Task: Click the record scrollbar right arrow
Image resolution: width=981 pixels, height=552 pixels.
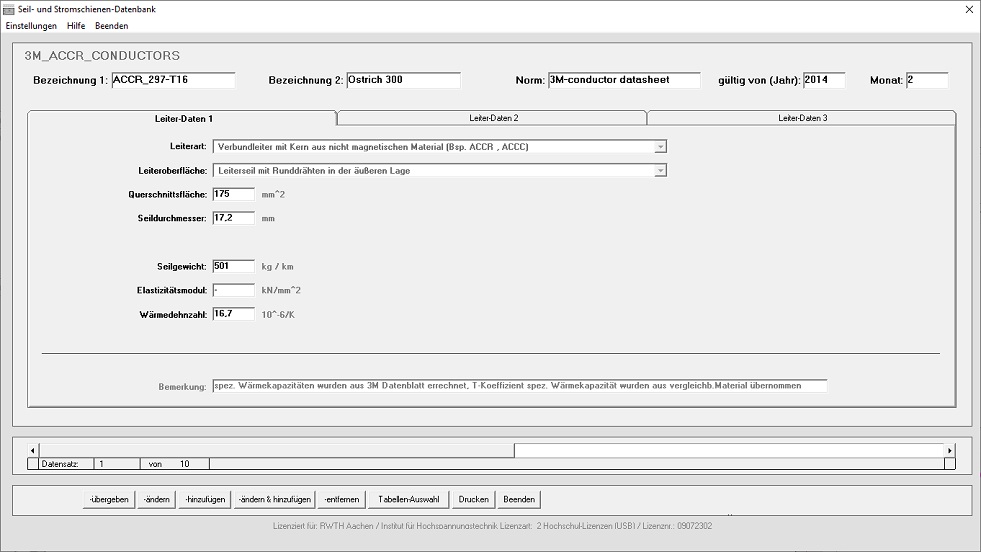Action: [950, 451]
